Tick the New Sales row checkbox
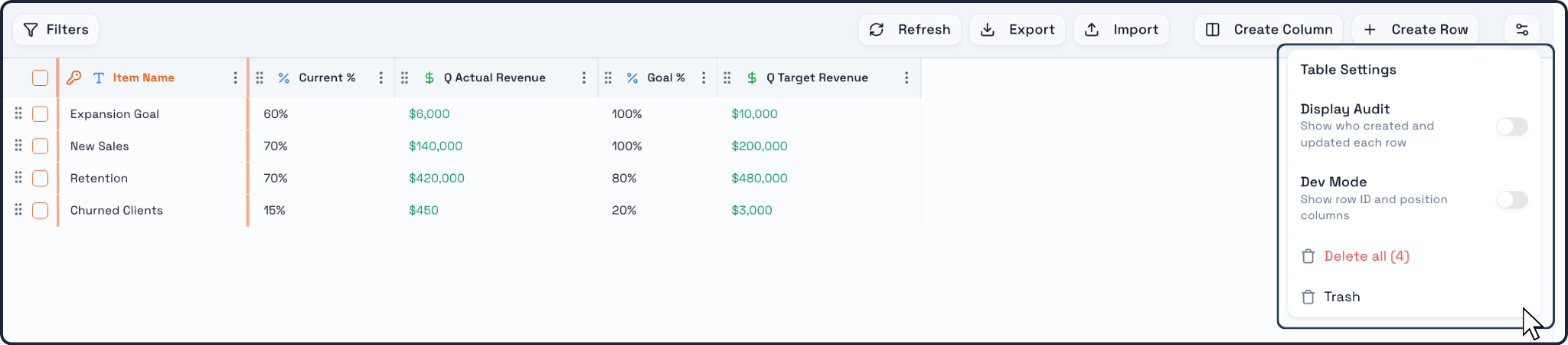 (41, 146)
